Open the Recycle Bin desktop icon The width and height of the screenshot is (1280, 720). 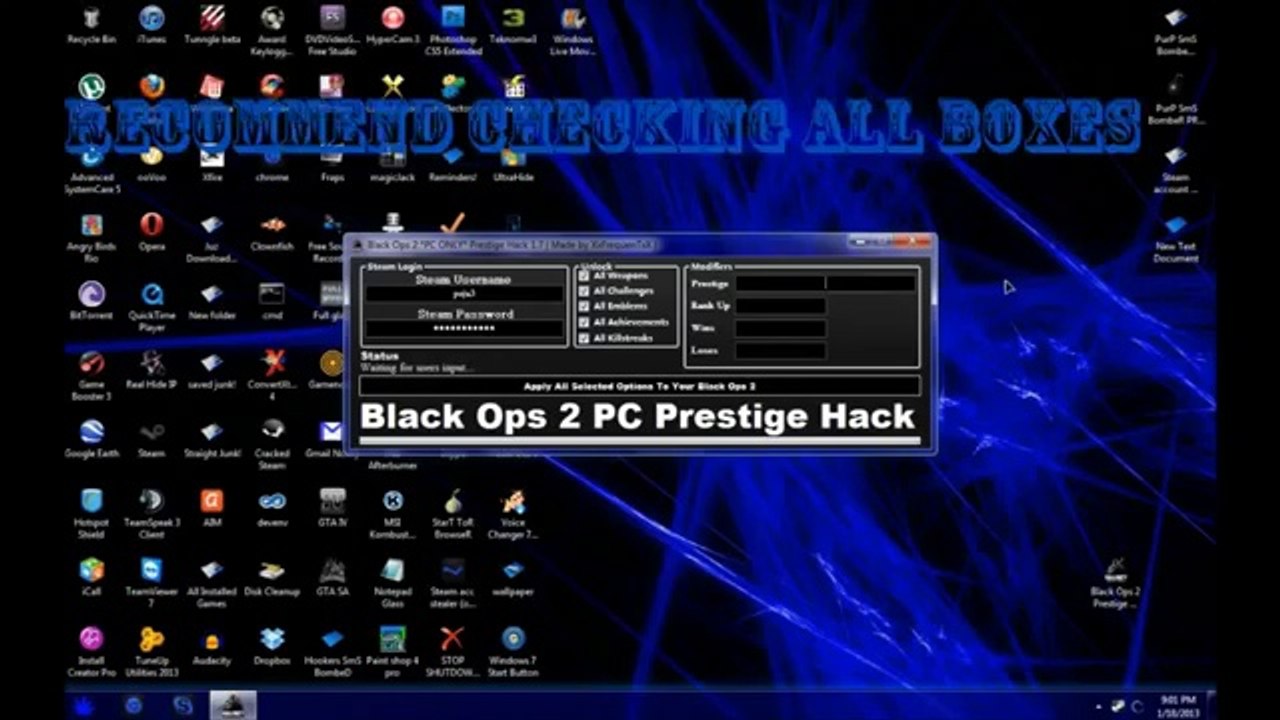click(92, 26)
